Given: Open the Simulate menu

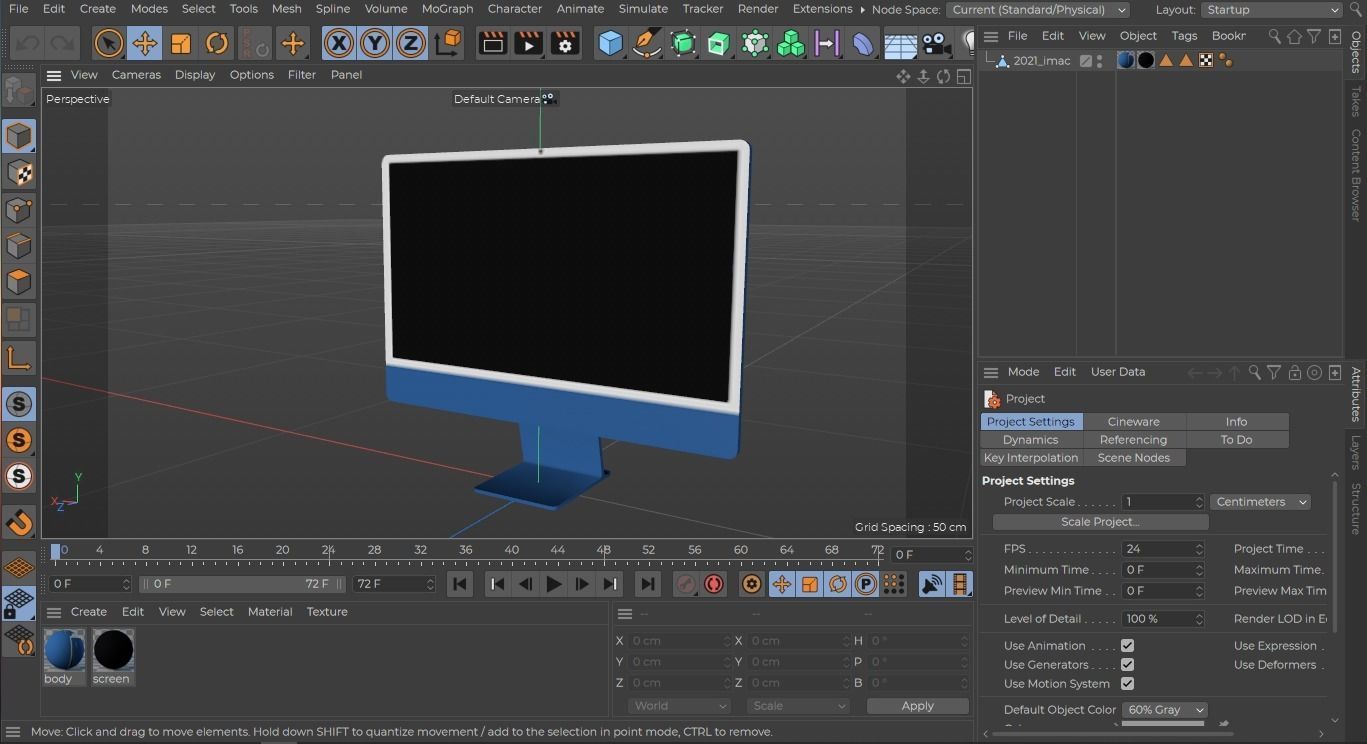Looking at the screenshot, I should (x=643, y=9).
